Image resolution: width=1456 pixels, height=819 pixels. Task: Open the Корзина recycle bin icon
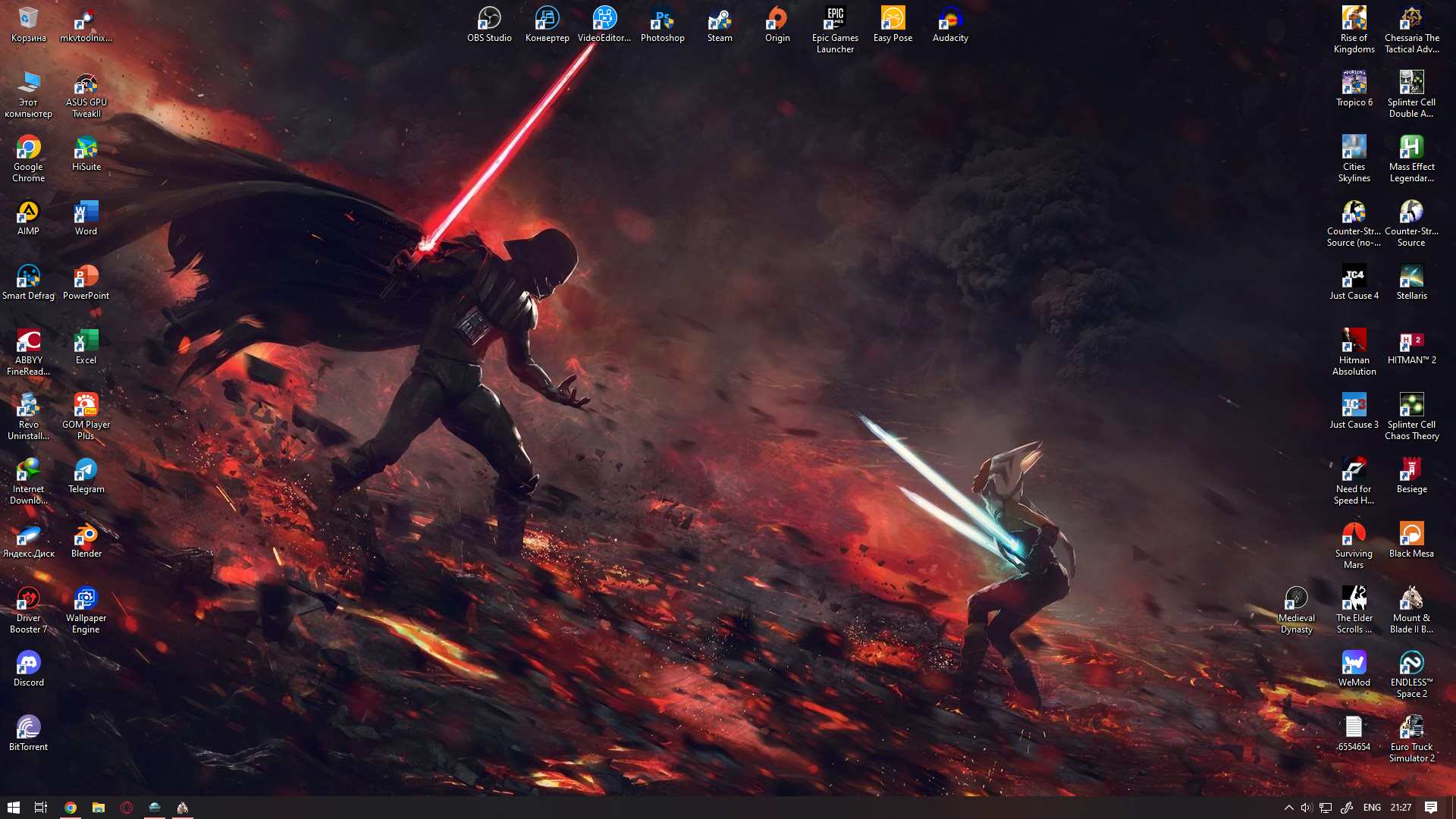pyautogui.click(x=28, y=24)
